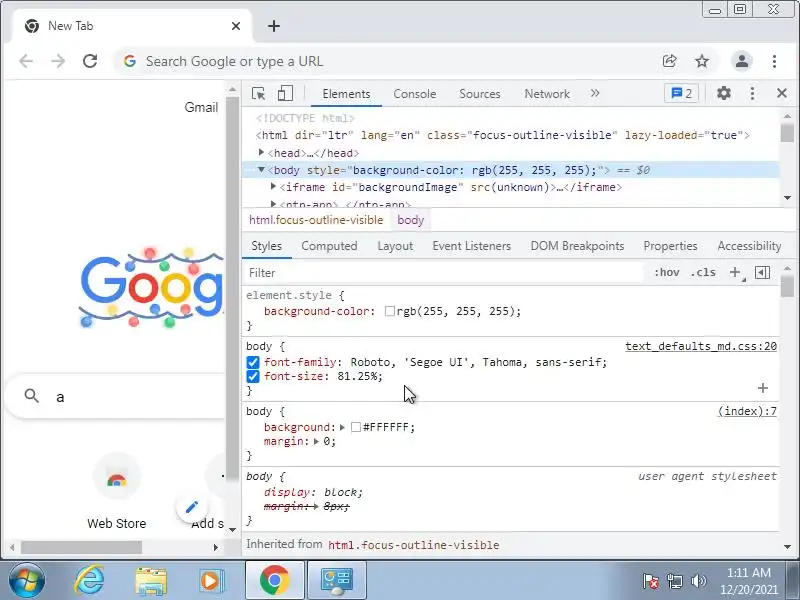
Task: Click the Gmail link
Action: tap(201, 107)
